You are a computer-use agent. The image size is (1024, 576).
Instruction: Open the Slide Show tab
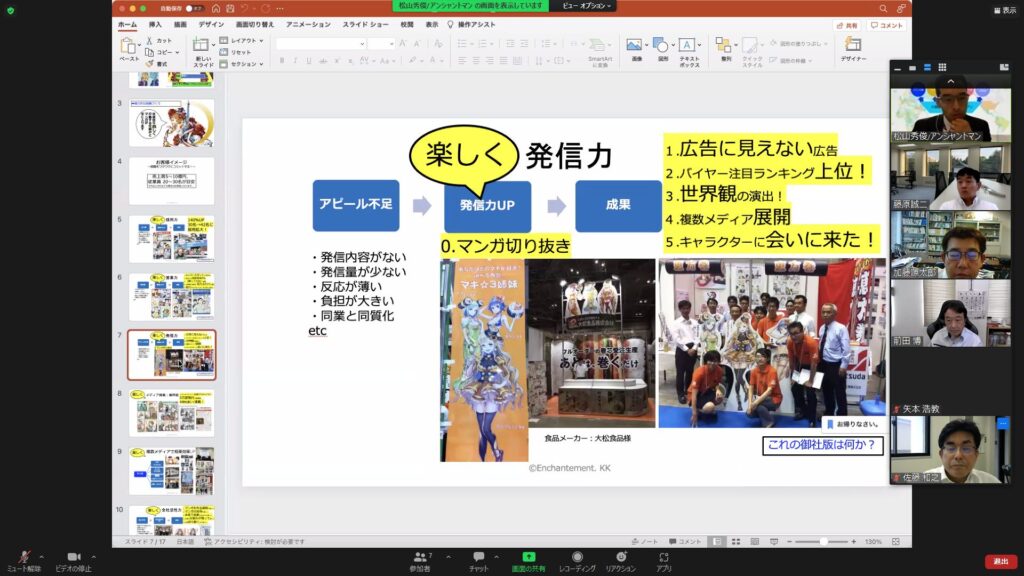click(366, 25)
